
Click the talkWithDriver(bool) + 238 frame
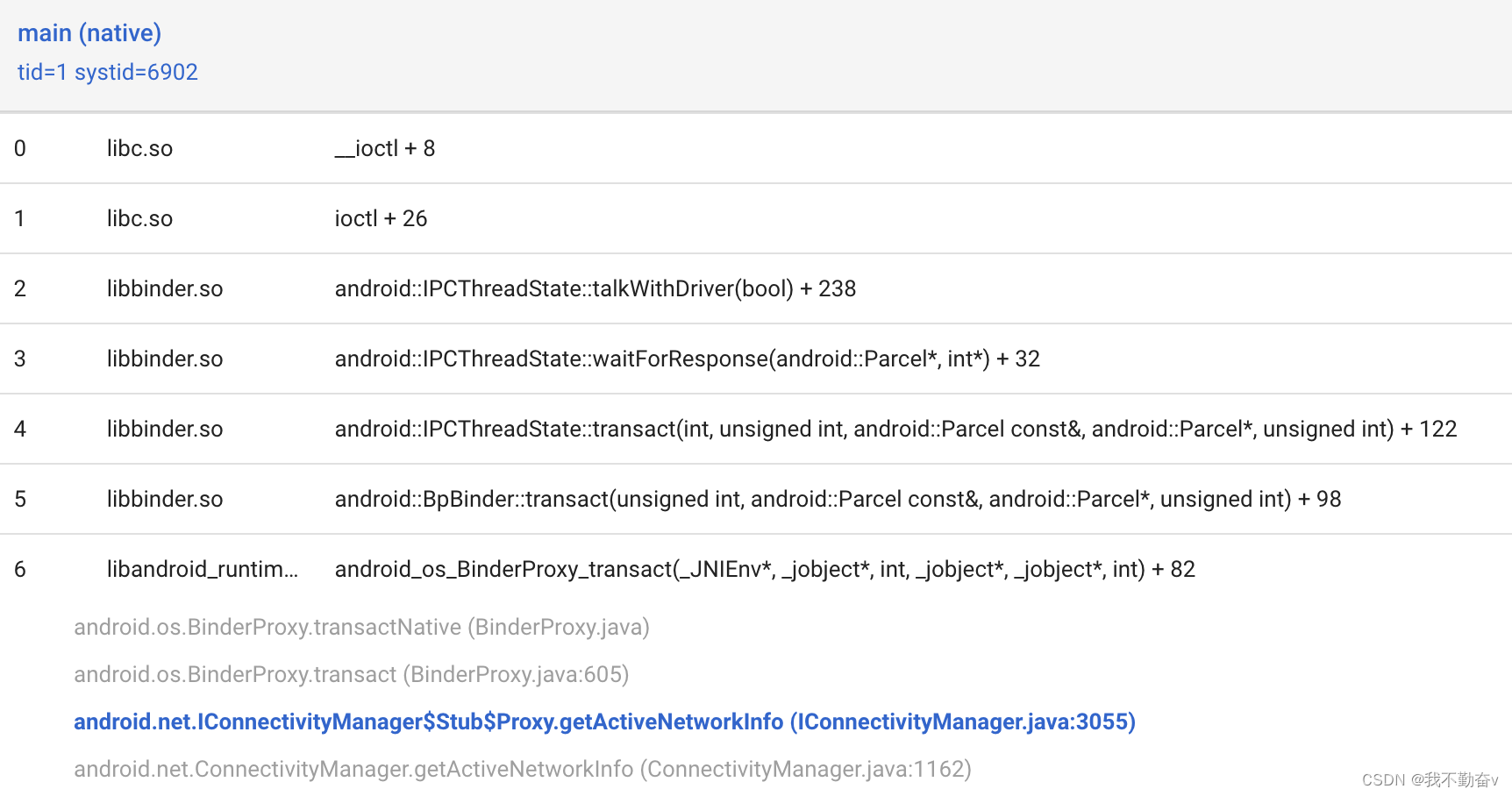(595, 288)
